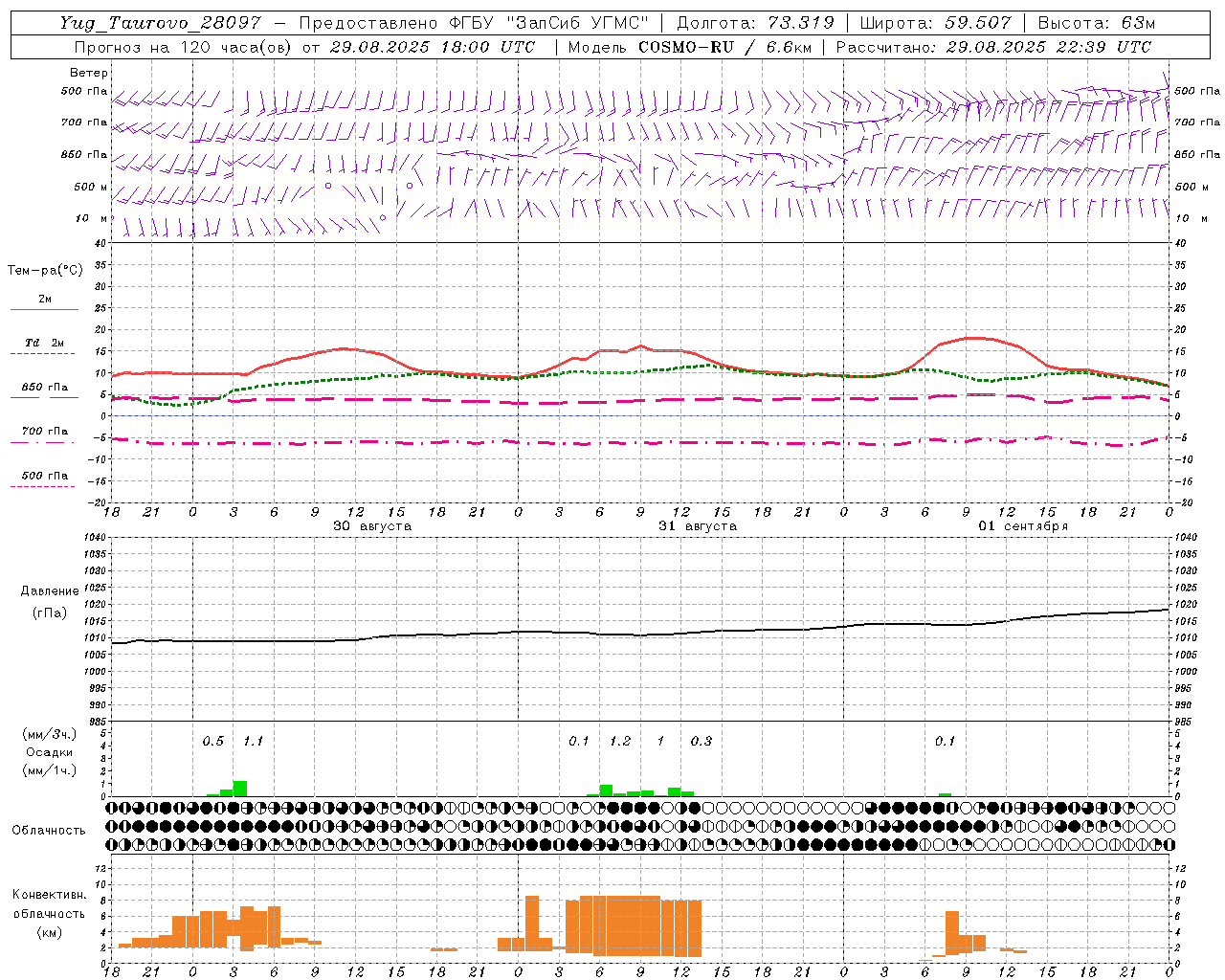Click the Широта: 59.507 value
The width and height of the screenshot is (1225, 980).
[935, 23]
